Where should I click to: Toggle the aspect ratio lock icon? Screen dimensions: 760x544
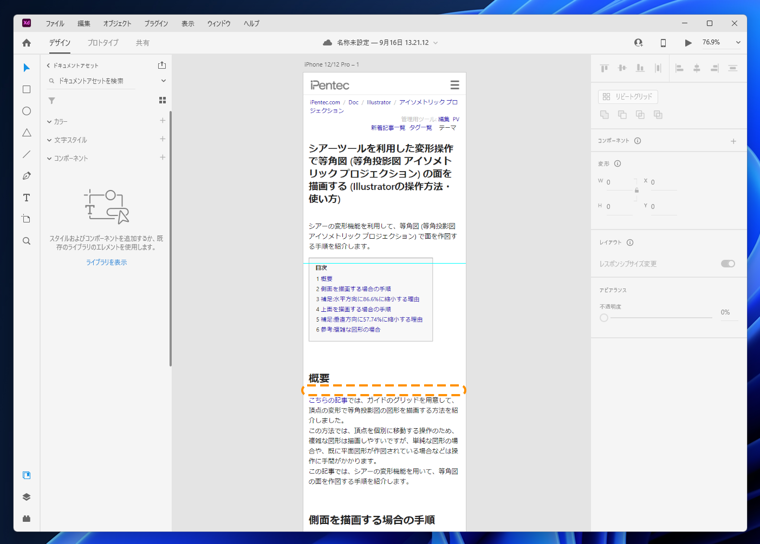tap(636, 191)
